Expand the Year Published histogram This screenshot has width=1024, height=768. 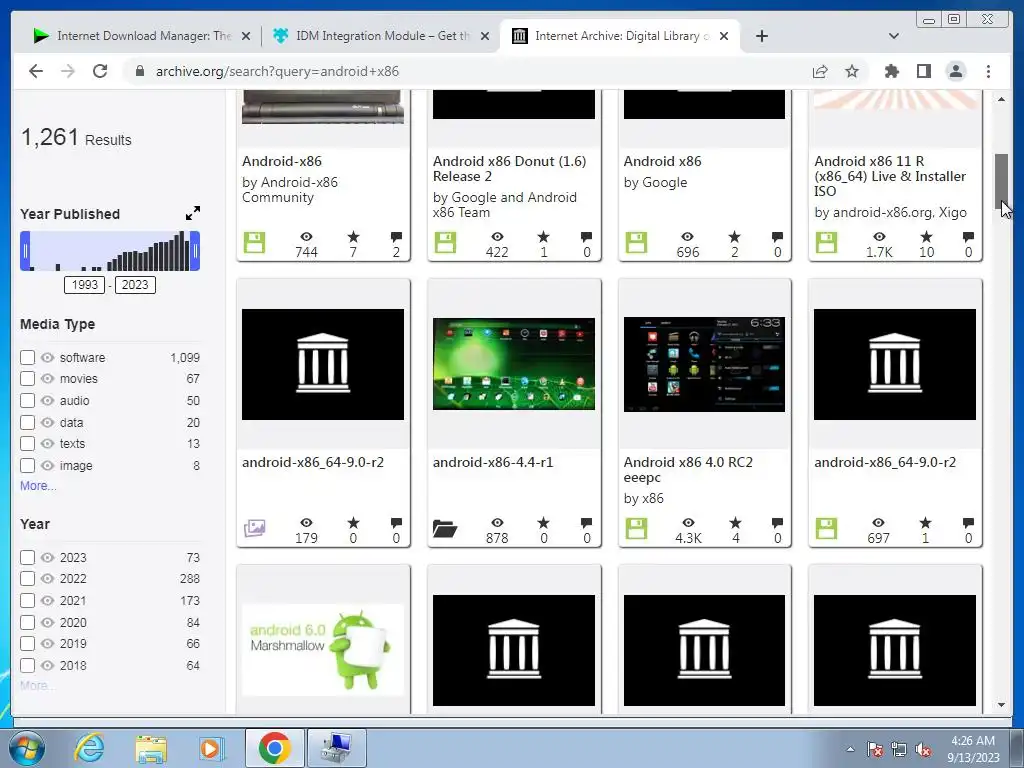point(193,213)
